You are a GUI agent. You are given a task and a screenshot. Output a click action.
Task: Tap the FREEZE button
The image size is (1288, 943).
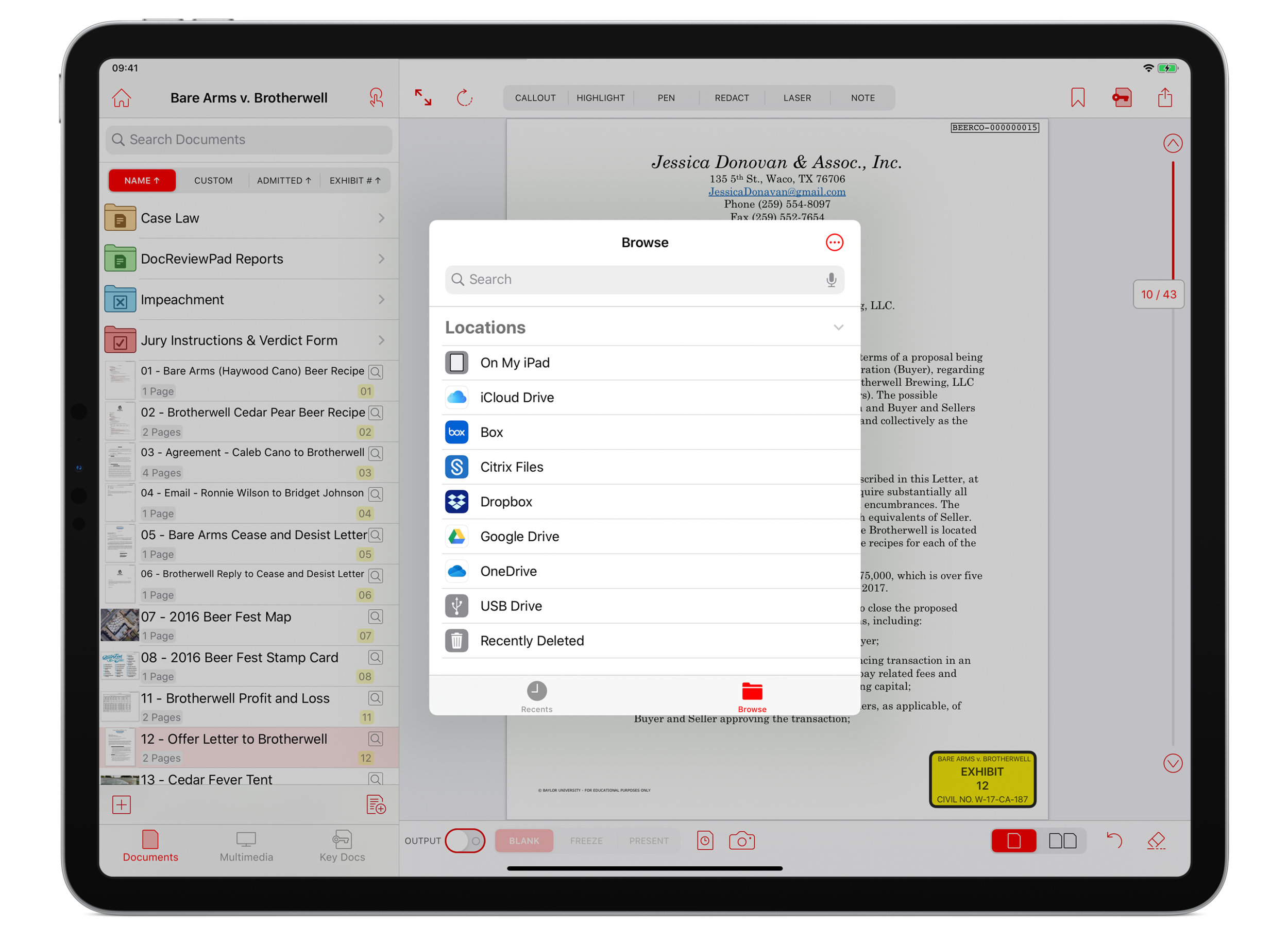click(x=586, y=840)
